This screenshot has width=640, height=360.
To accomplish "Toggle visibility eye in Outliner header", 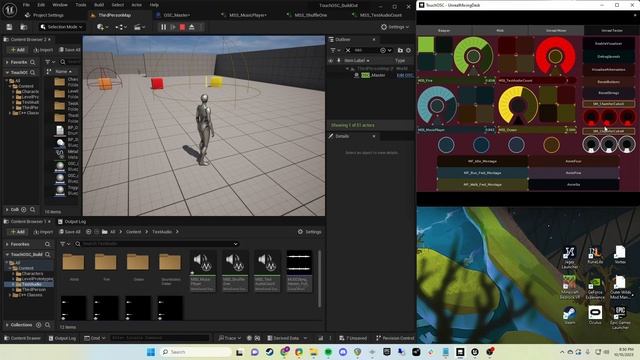I will click(331, 60).
